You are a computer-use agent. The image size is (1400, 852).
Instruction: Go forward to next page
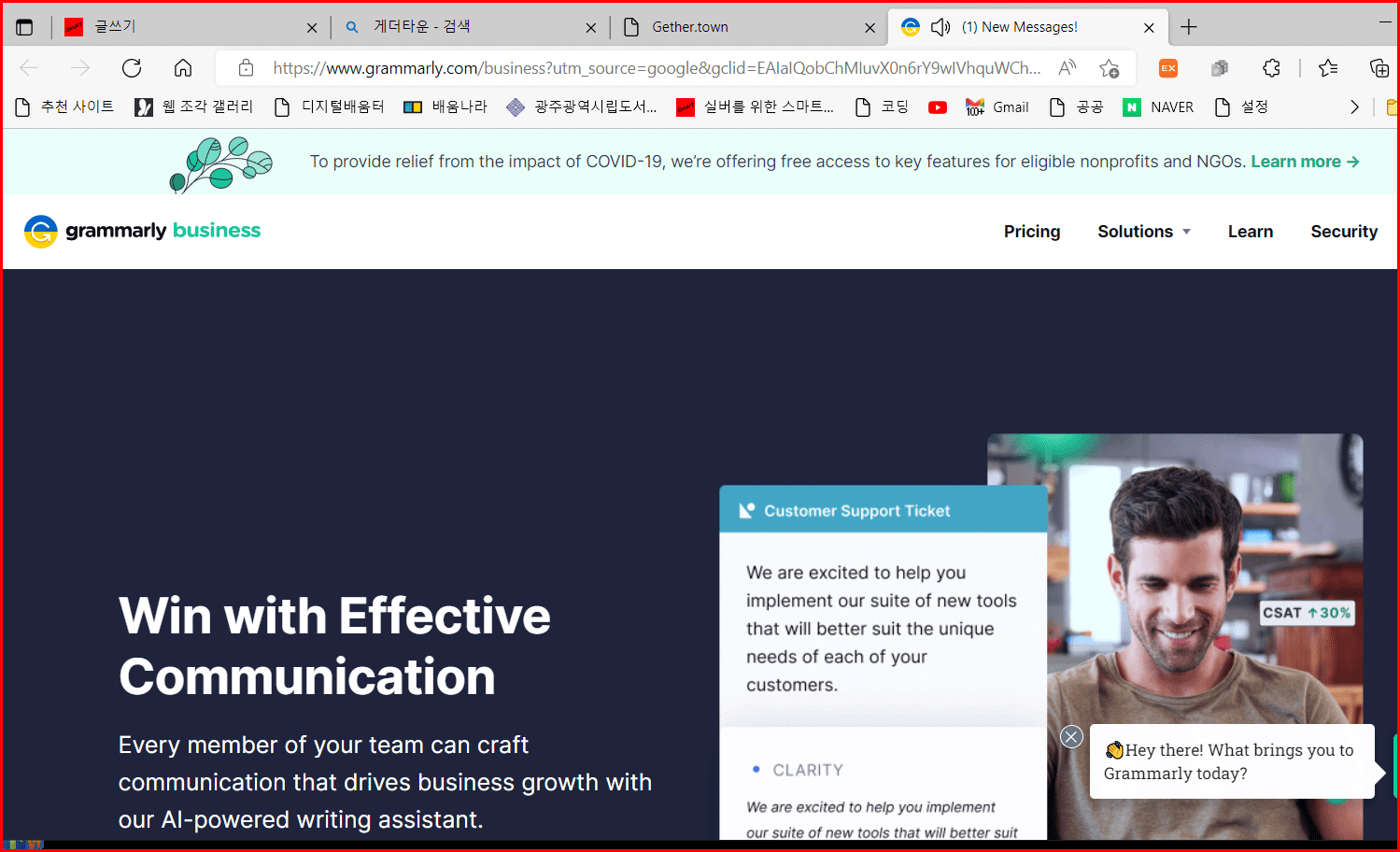(x=80, y=68)
